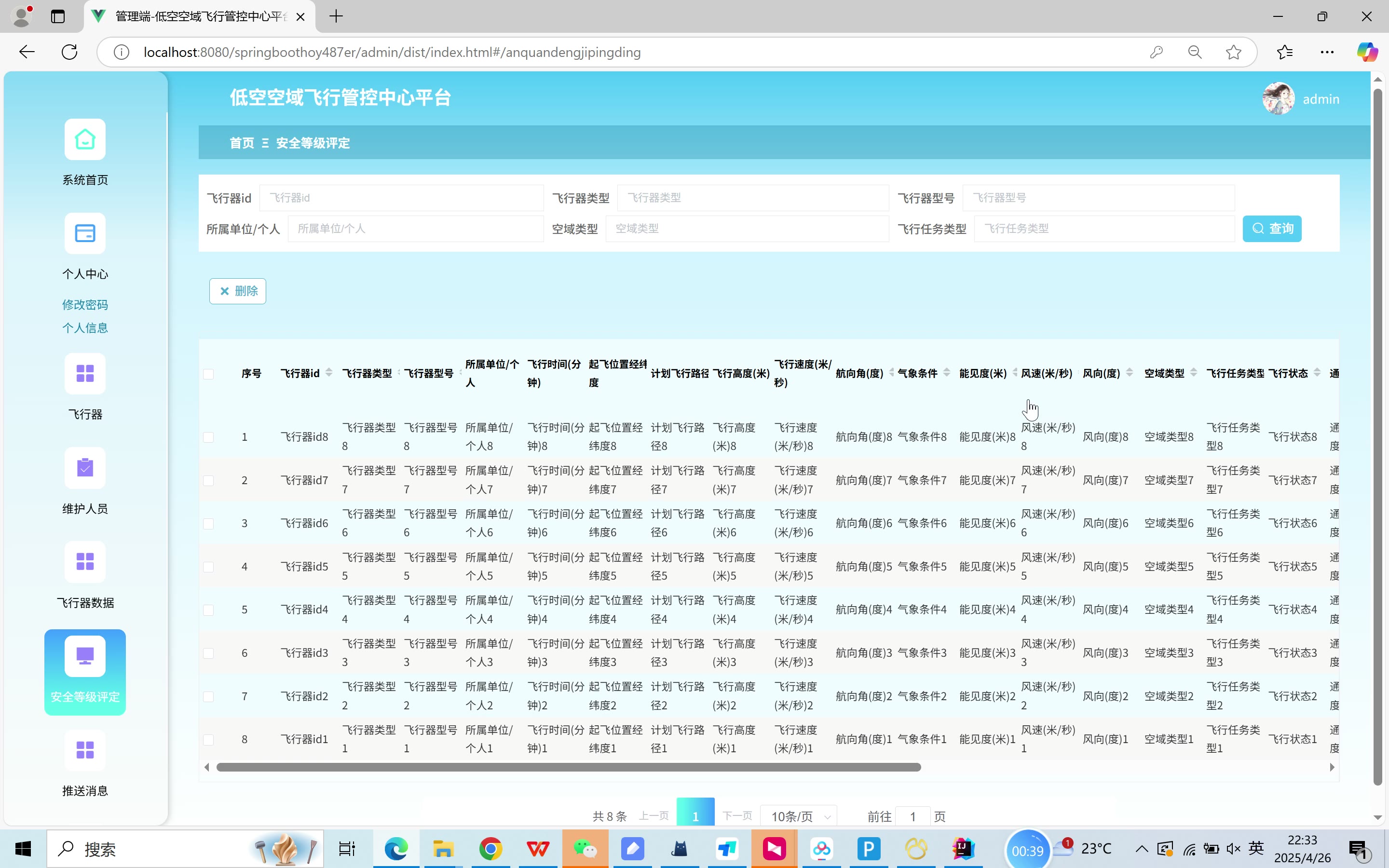
Task: Check the row for 飞行器id8
Action: coord(208,437)
